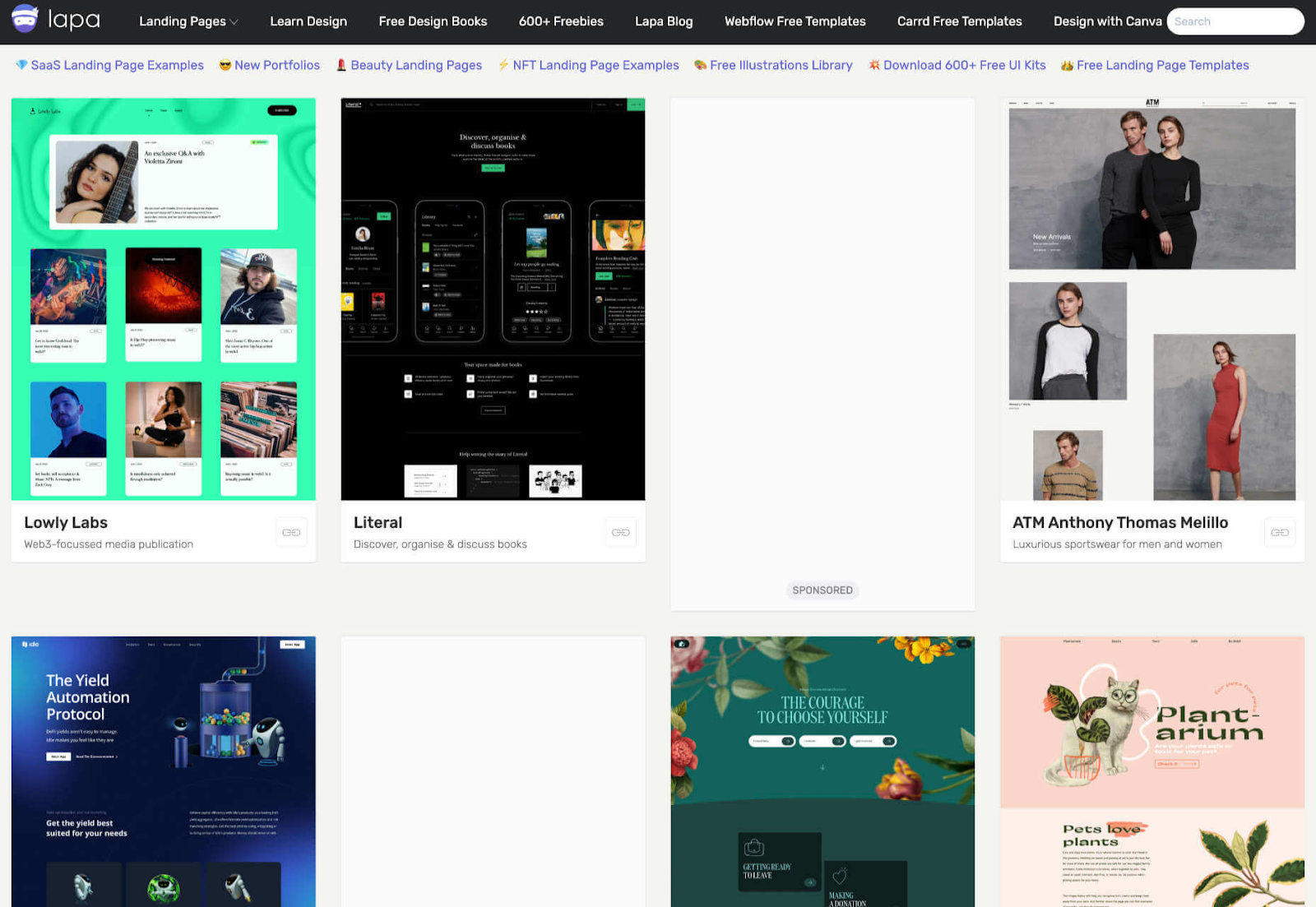Focus the Search input field
The width and height of the screenshot is (1316, 907).
[x=1235, y=21]
